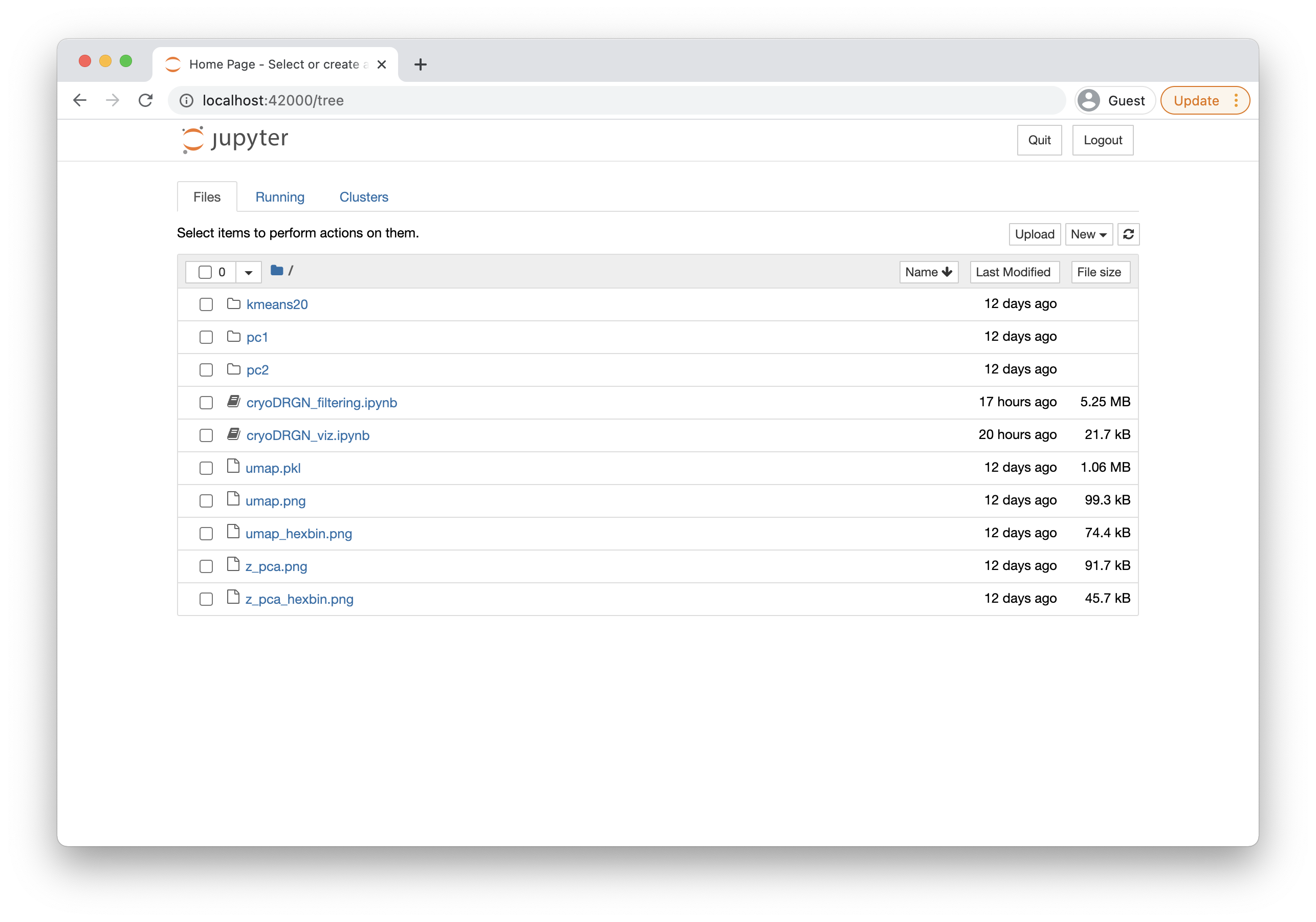Open a new browser tab
Screen dimensions: 1316x922
coord(420,64)
